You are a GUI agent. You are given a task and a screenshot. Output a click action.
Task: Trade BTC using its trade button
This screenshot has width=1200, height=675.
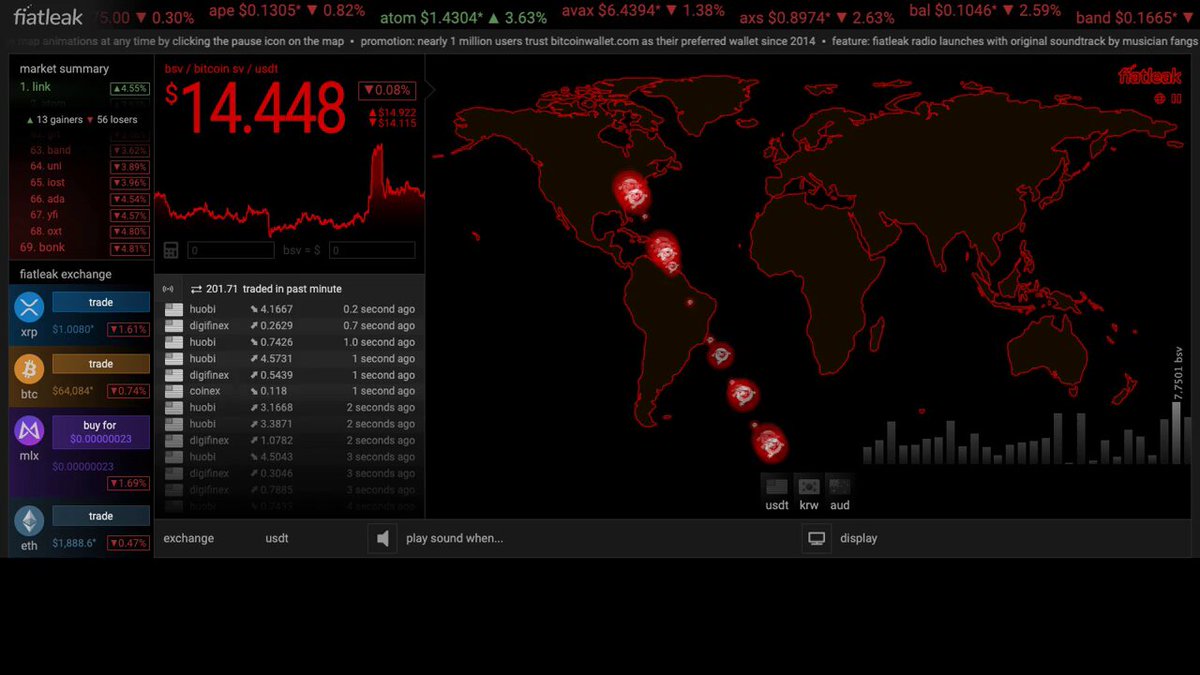pos(101,364)
